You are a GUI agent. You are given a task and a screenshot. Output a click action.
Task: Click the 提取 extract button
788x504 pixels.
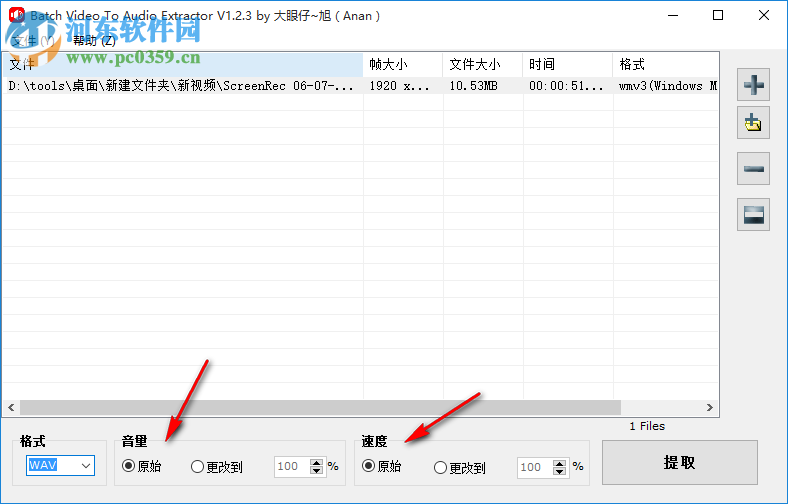(x=679, y=462)
